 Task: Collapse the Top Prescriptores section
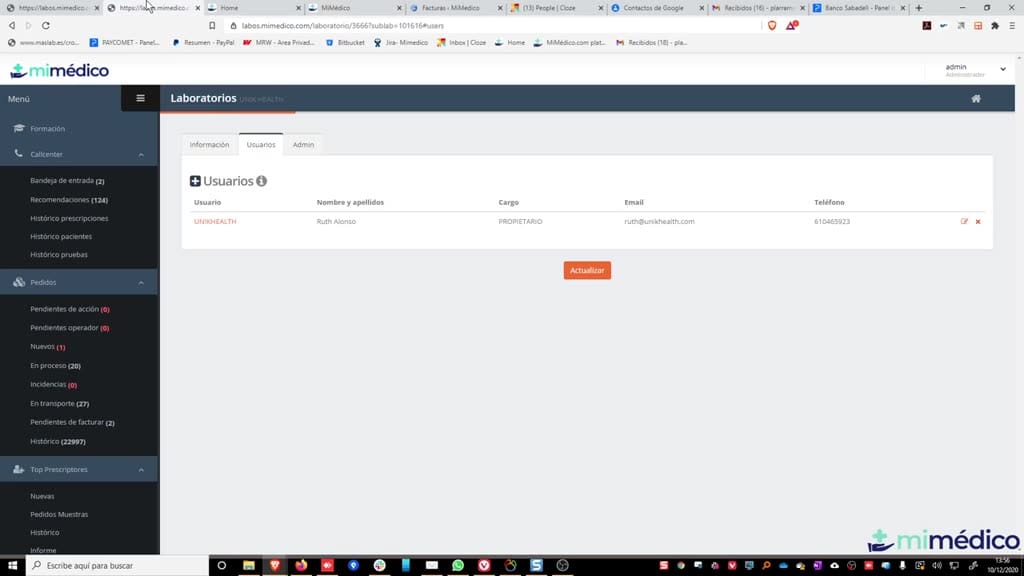[x=141, y=470]
